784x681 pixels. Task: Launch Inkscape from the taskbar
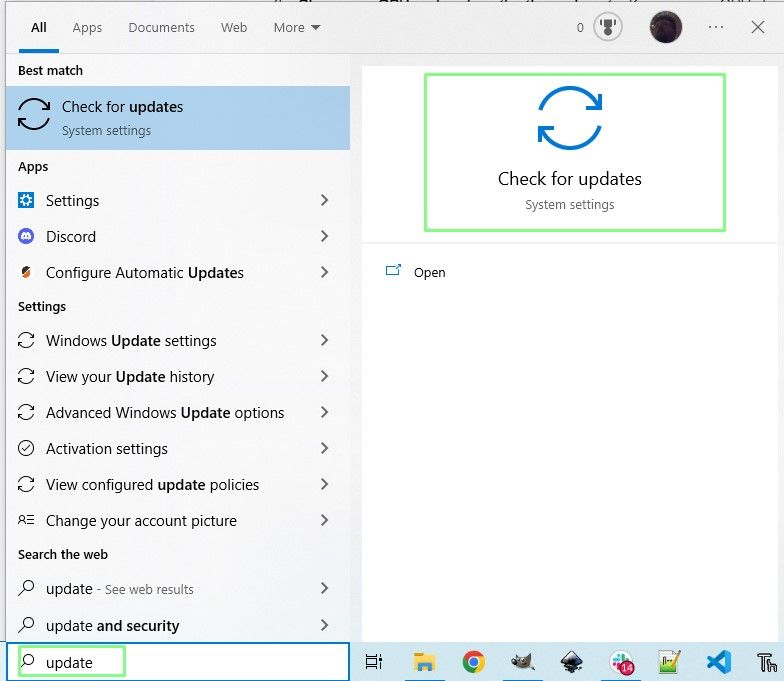pos(572,662)
